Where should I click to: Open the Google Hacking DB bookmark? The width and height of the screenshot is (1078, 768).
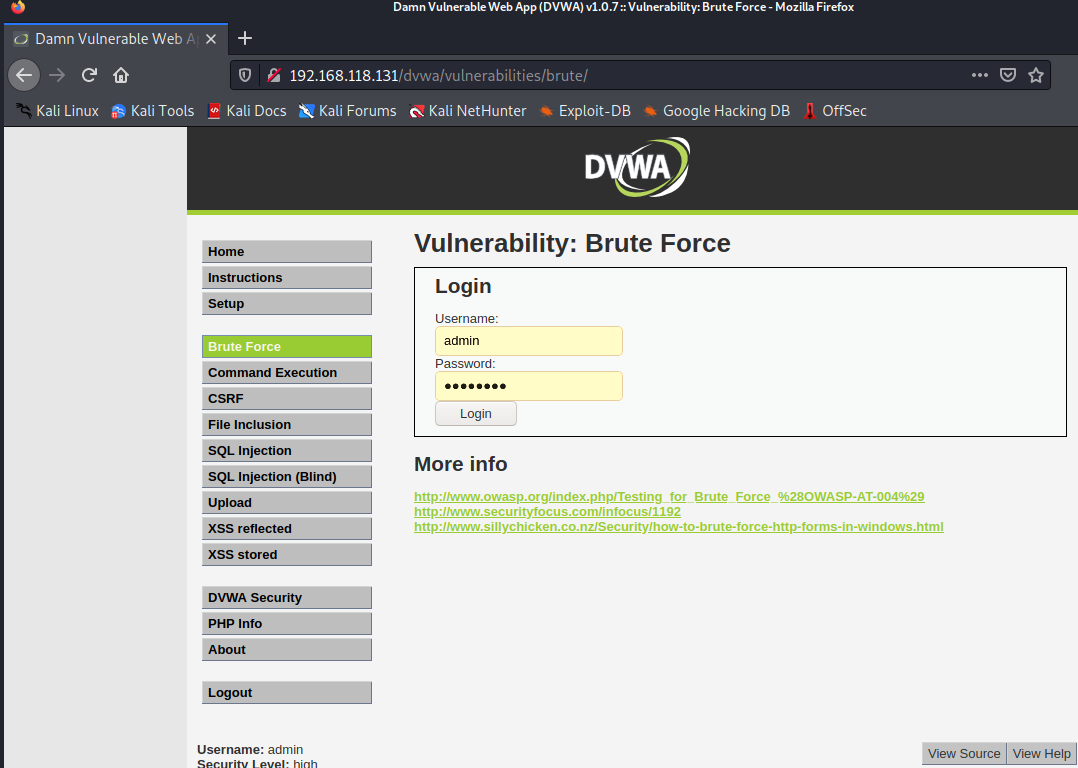(x=716, y=111)
